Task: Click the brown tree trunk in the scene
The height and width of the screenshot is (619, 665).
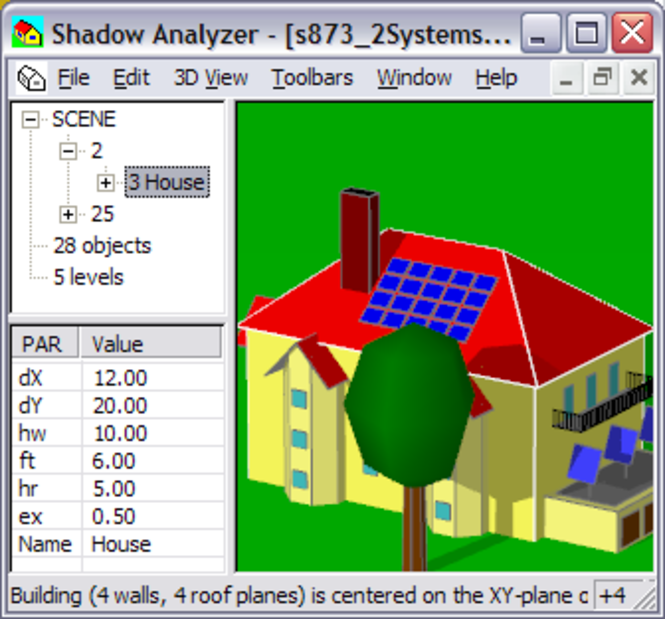Action: 414,528
